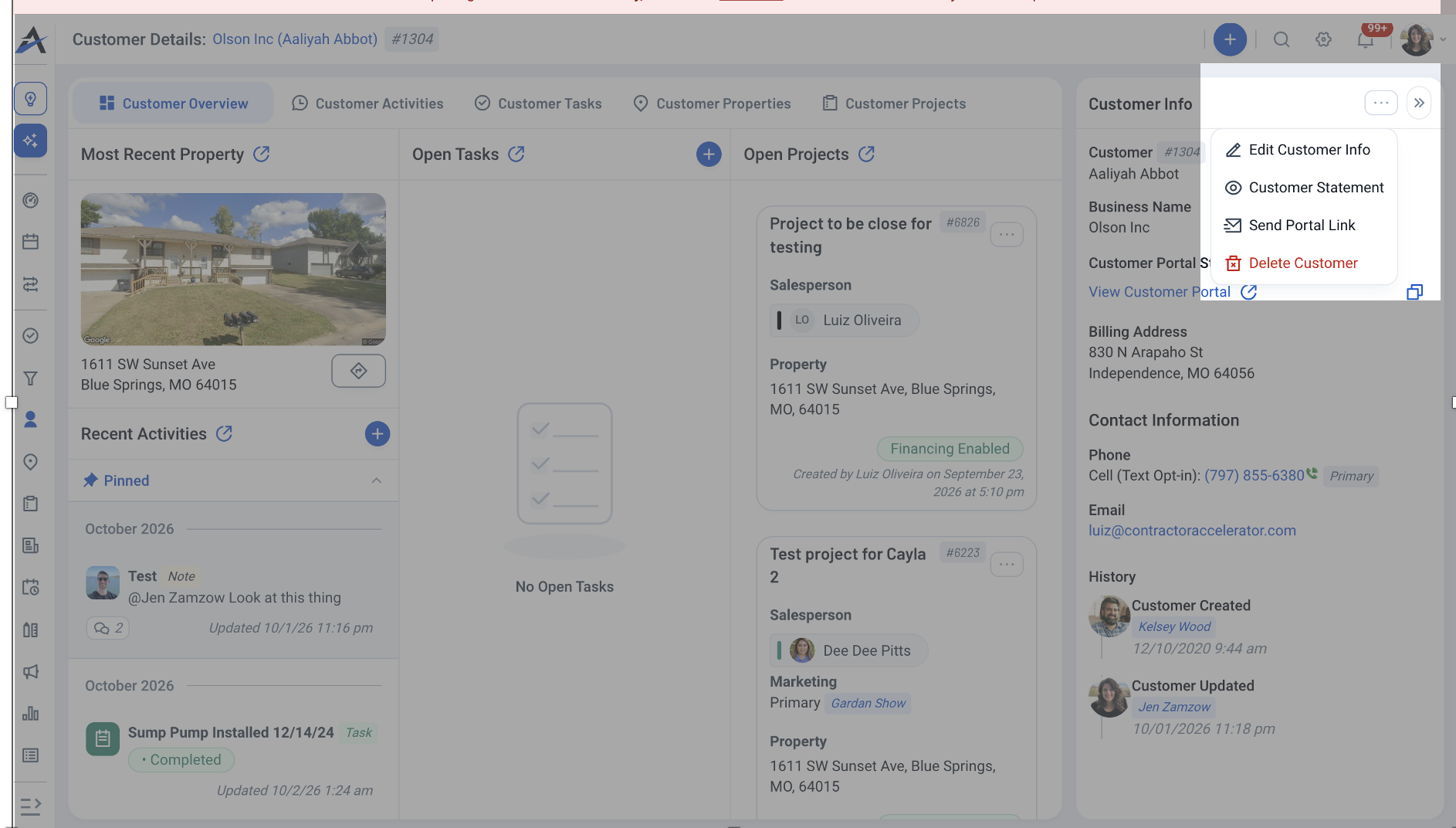1456x828 pixels.
Task: Add recent activity with plus button
Action: pyautogui.click(x=378, y=434)
